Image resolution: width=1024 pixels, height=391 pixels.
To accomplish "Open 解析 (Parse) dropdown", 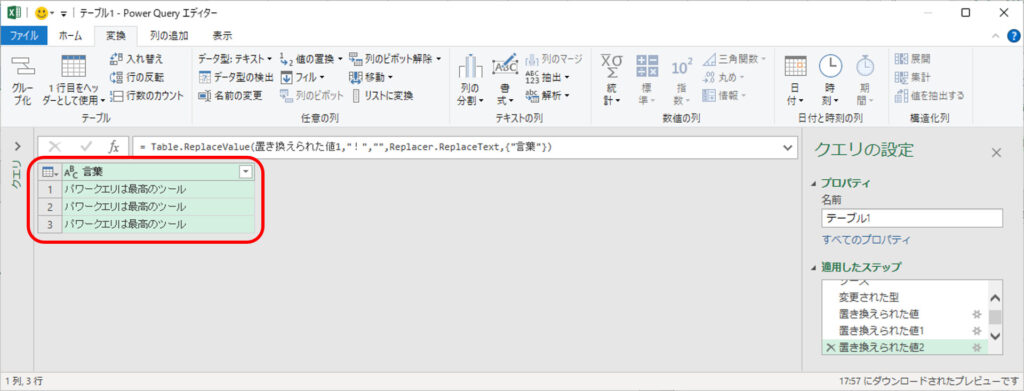I will coord(547,95).
